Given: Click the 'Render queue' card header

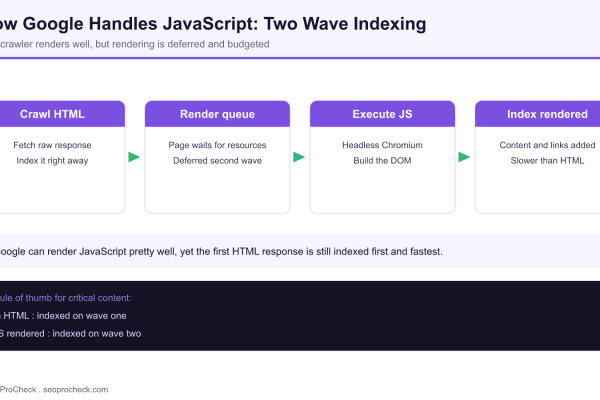Looking at the screenshot, I should 217,114.
